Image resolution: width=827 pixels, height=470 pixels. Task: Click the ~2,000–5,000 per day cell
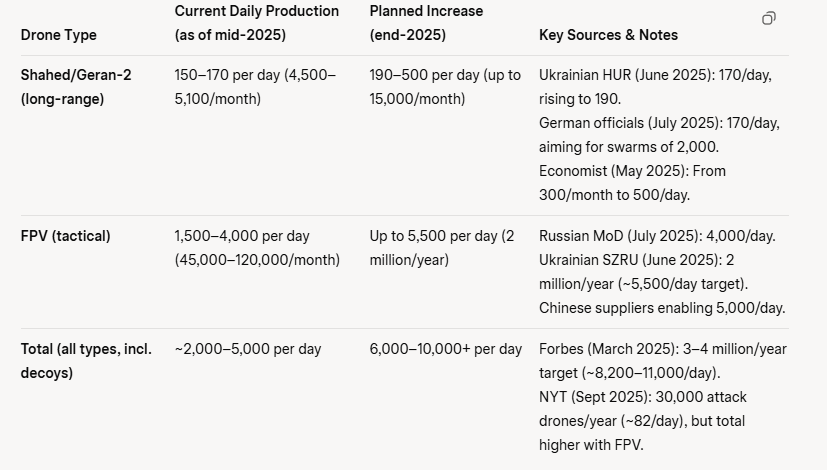click(248, 349)
